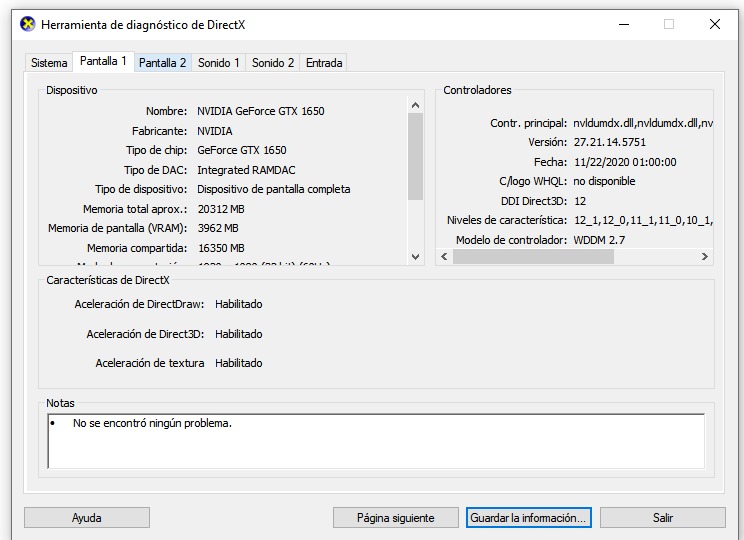
Task: Open the Sonido 1 tab
Action: [218, 63]
